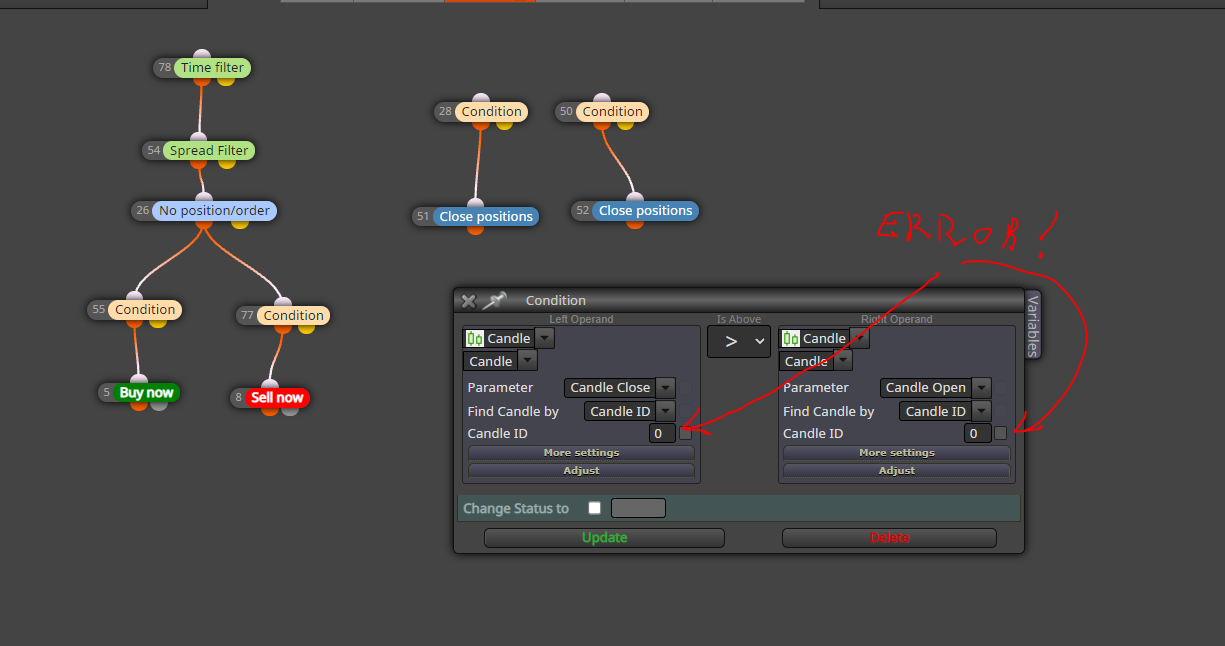Pin the Condition dialog with the pushpin icon
The image size is (1225, 646).
tap(495, 300)
